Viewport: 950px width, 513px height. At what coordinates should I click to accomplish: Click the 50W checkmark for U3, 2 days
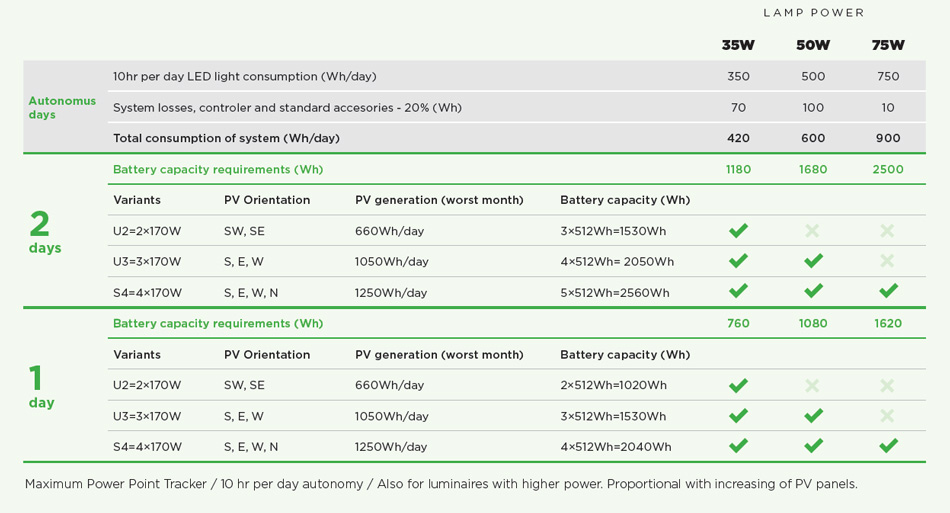(813, 261)
